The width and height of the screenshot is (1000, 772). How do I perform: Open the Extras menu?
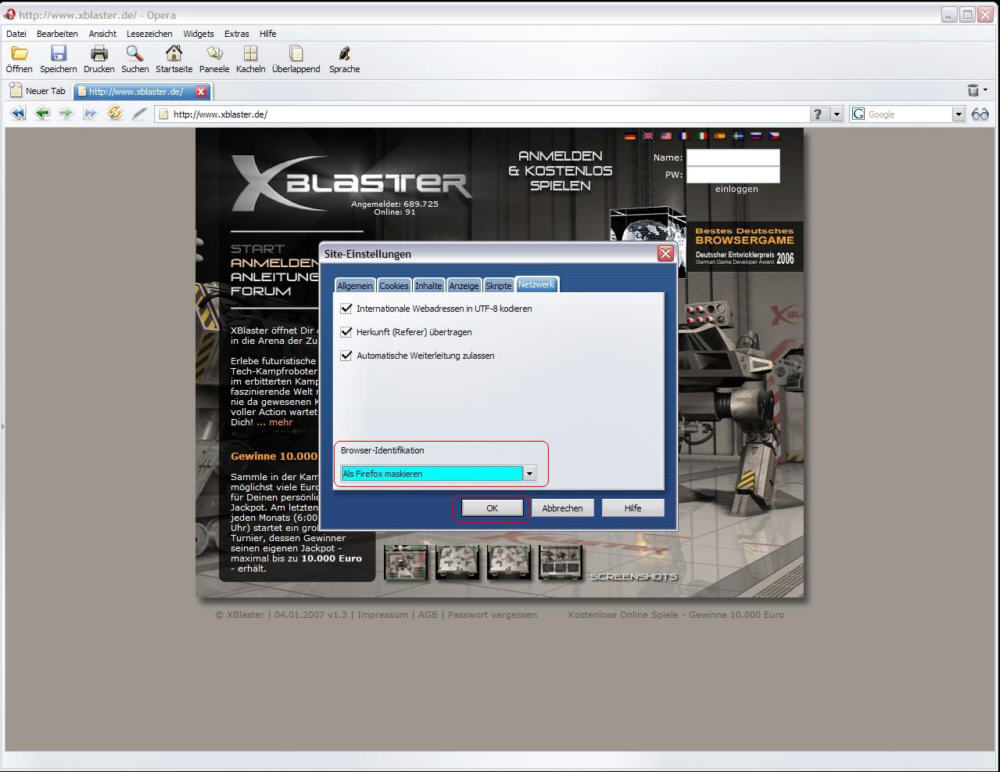(x=237, y=34)
